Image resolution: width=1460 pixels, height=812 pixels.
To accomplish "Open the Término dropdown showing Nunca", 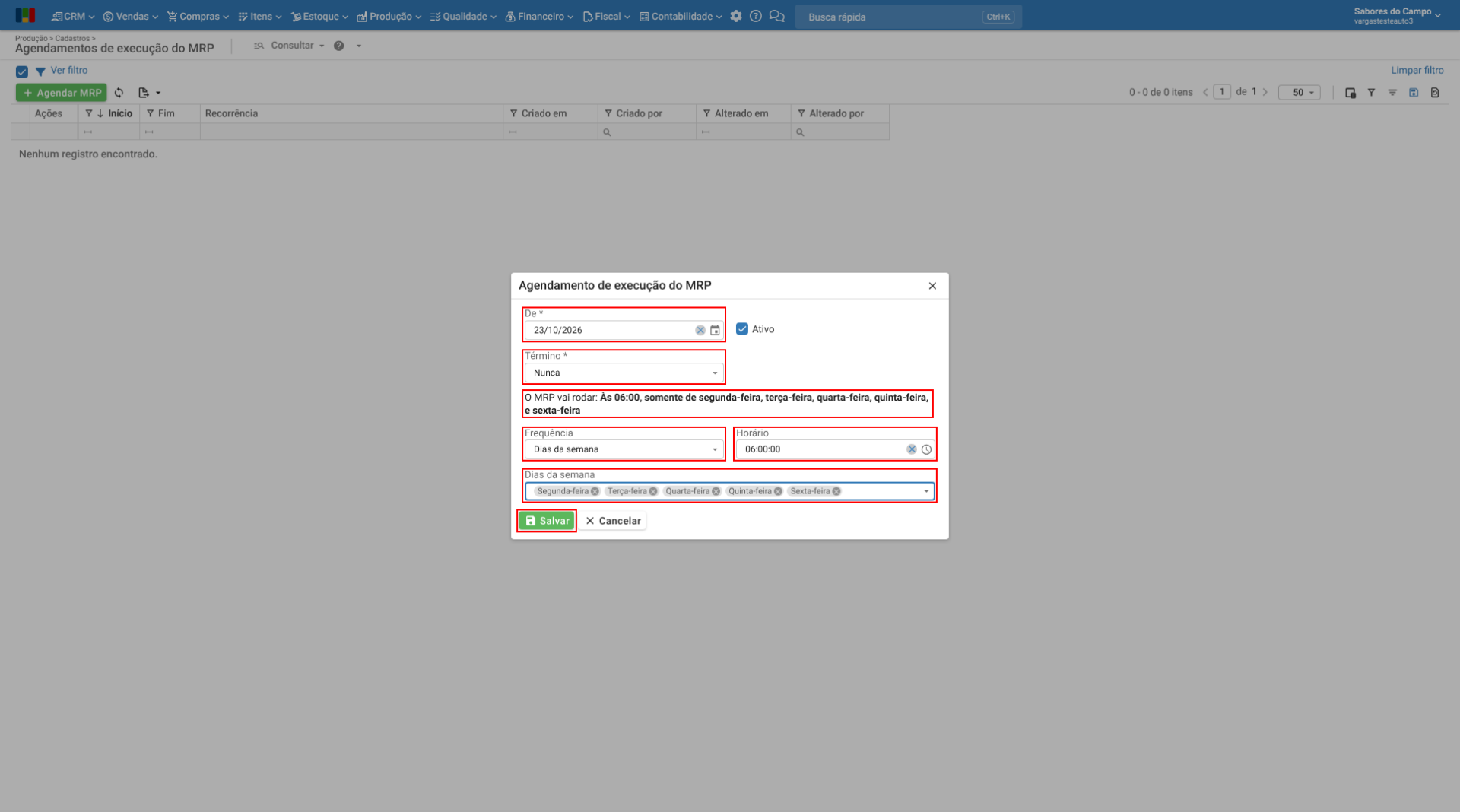I will [x=624, y=373].
